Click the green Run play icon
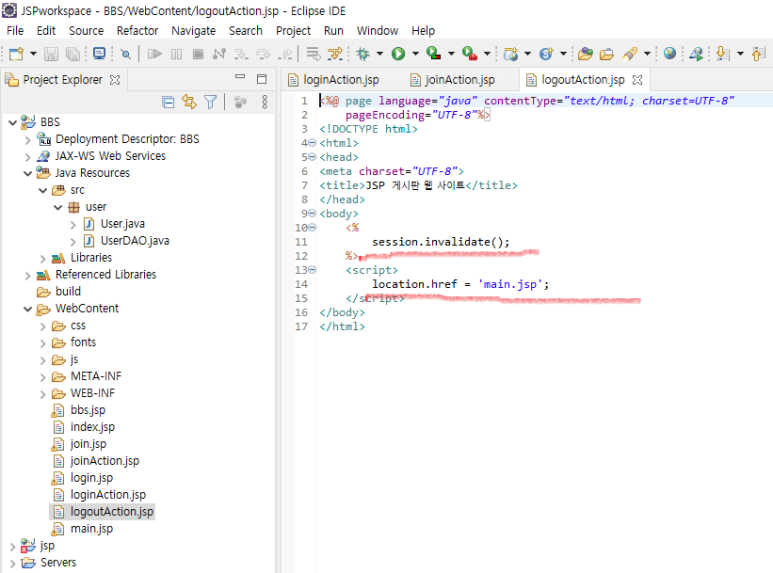The image size is (773, 573). [398, 53]
